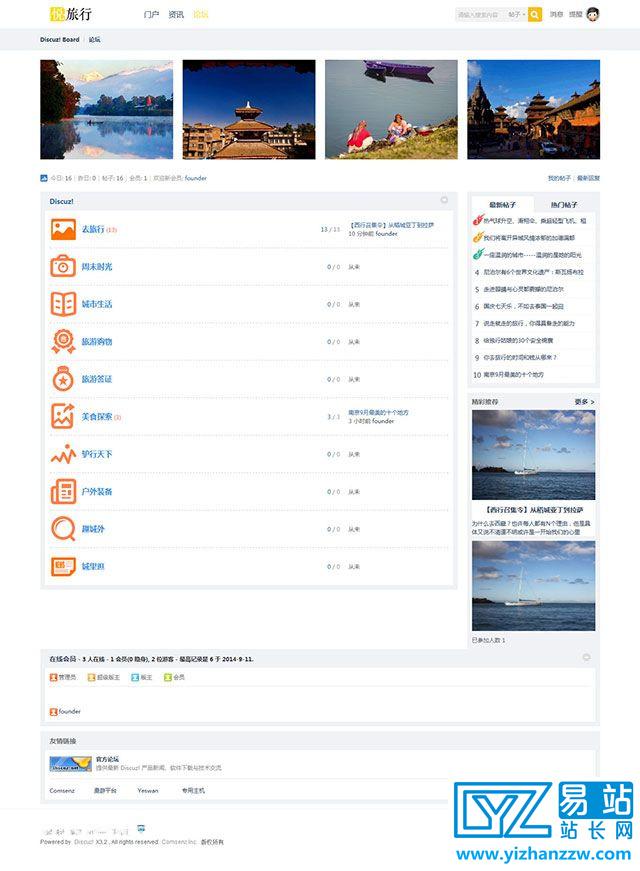Screen dimensions: 640x871
Task: Click the orange rocket icon on second ranked post
Action: pyautogui.click(x=478, y=238)
